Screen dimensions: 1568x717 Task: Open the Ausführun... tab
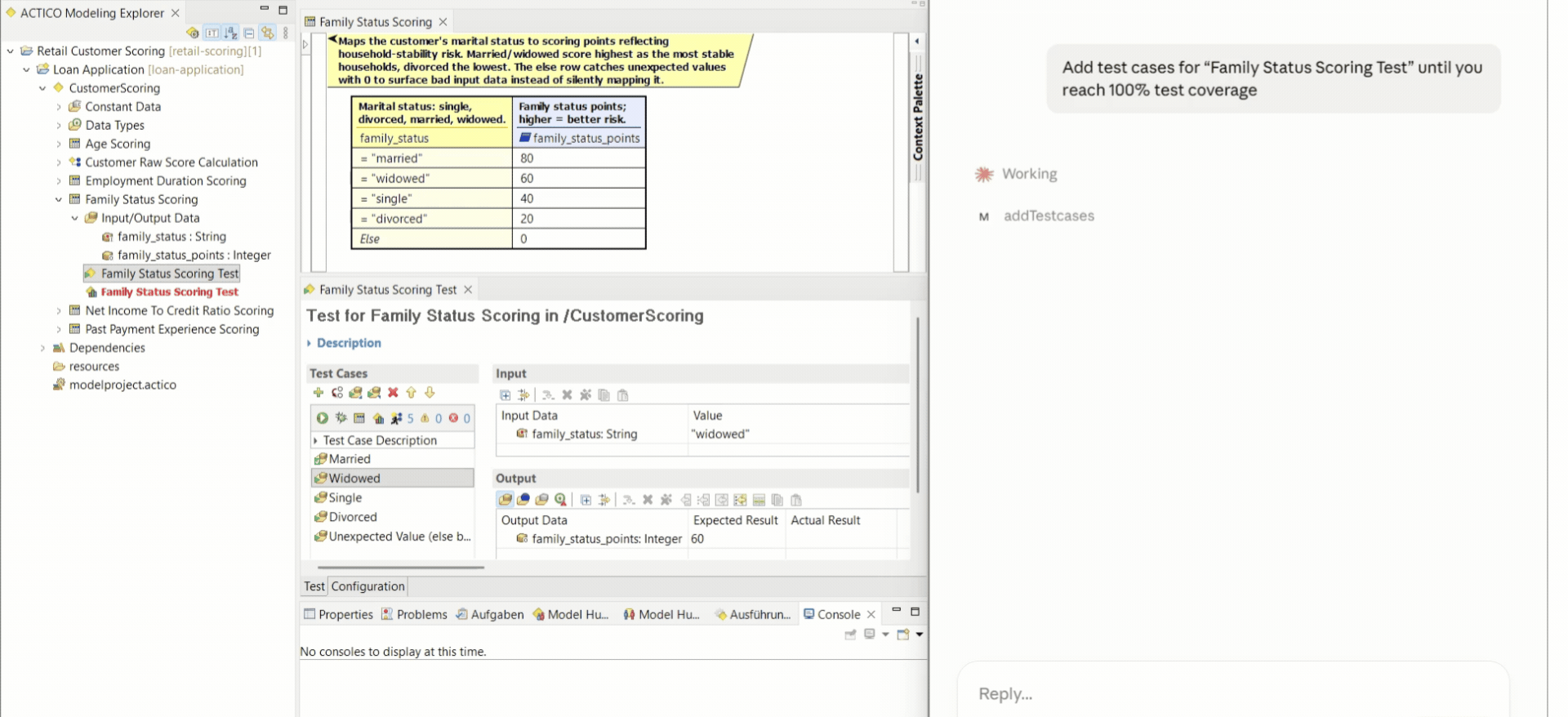tap(753, 614)
